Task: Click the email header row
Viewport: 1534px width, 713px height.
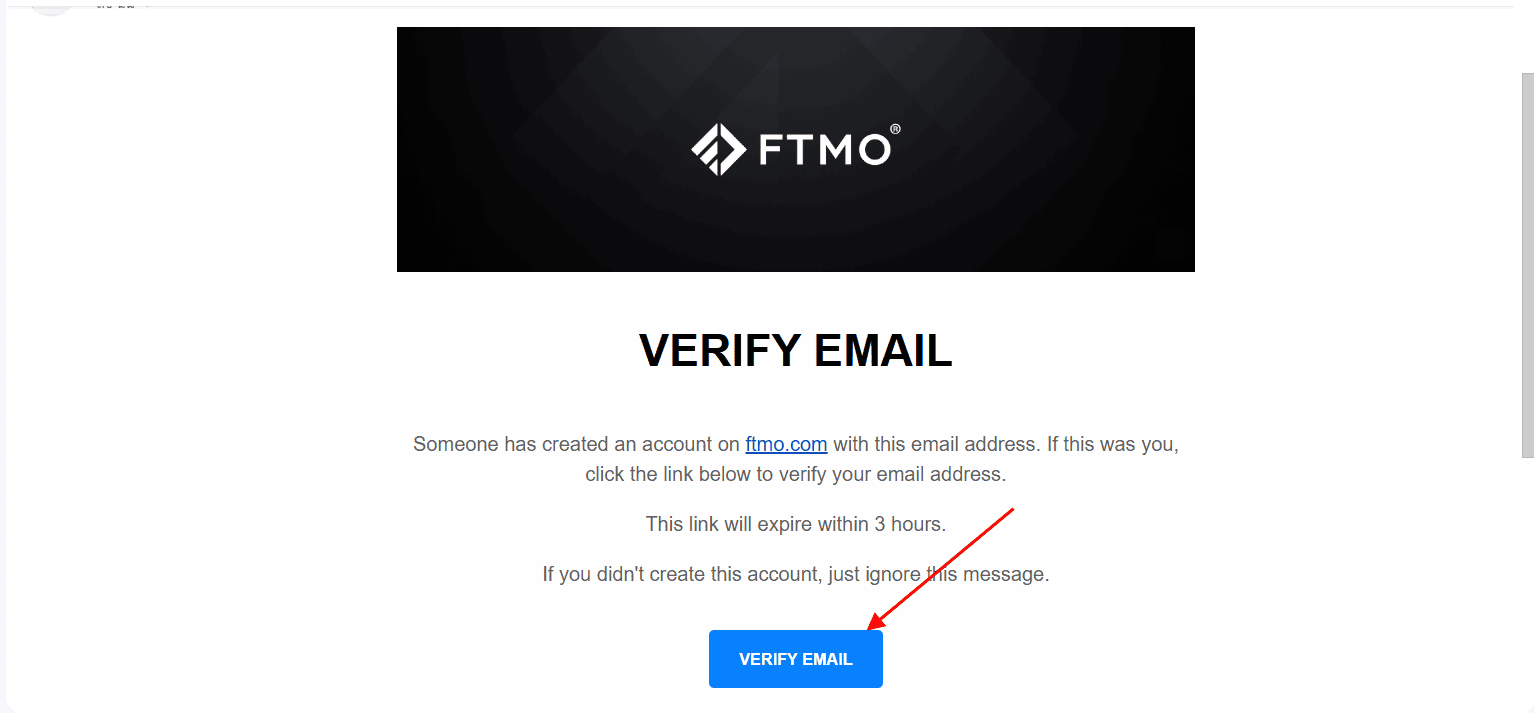Action: pos(400,6)
